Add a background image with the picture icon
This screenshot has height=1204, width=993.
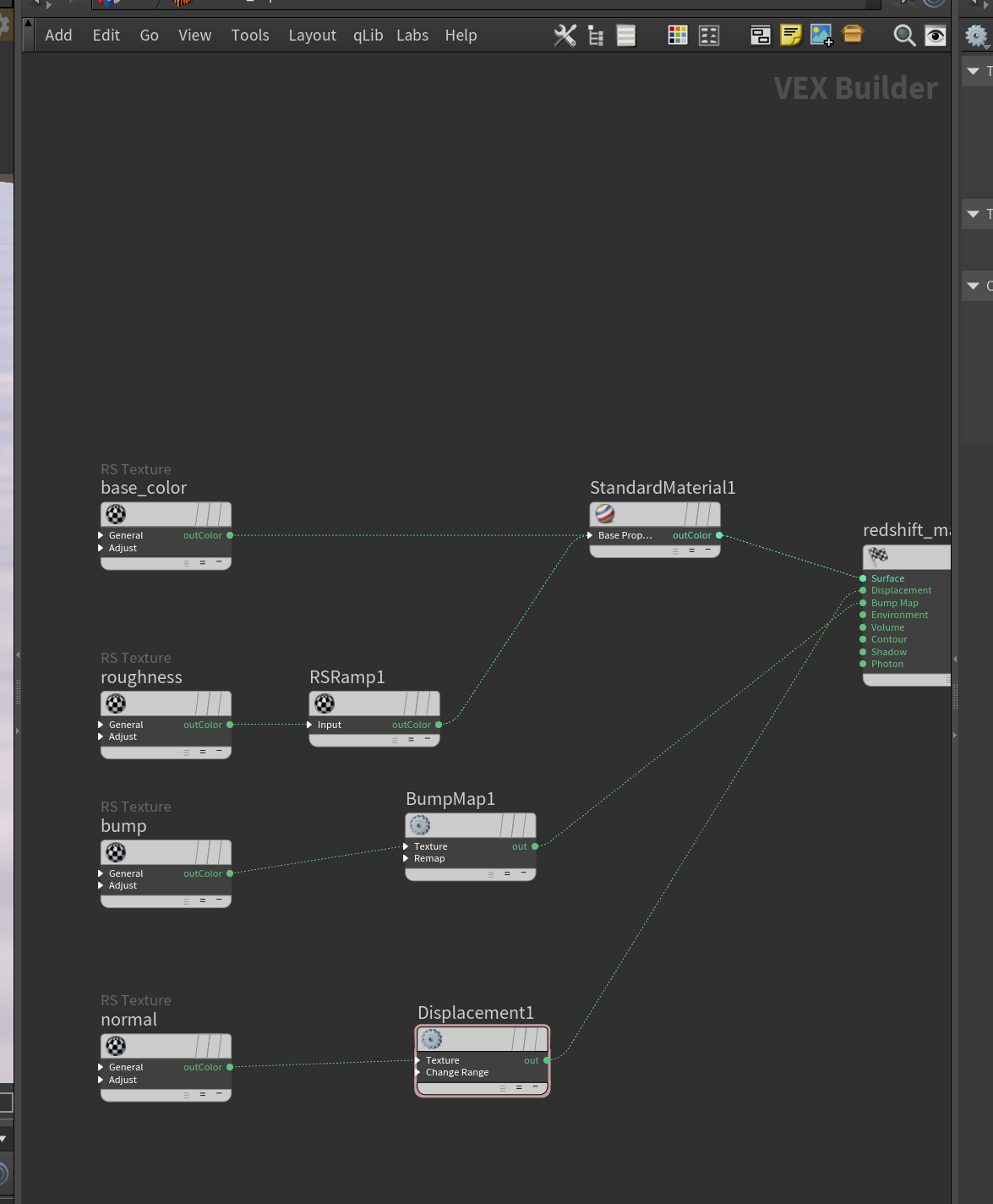(x=821, y=36)
